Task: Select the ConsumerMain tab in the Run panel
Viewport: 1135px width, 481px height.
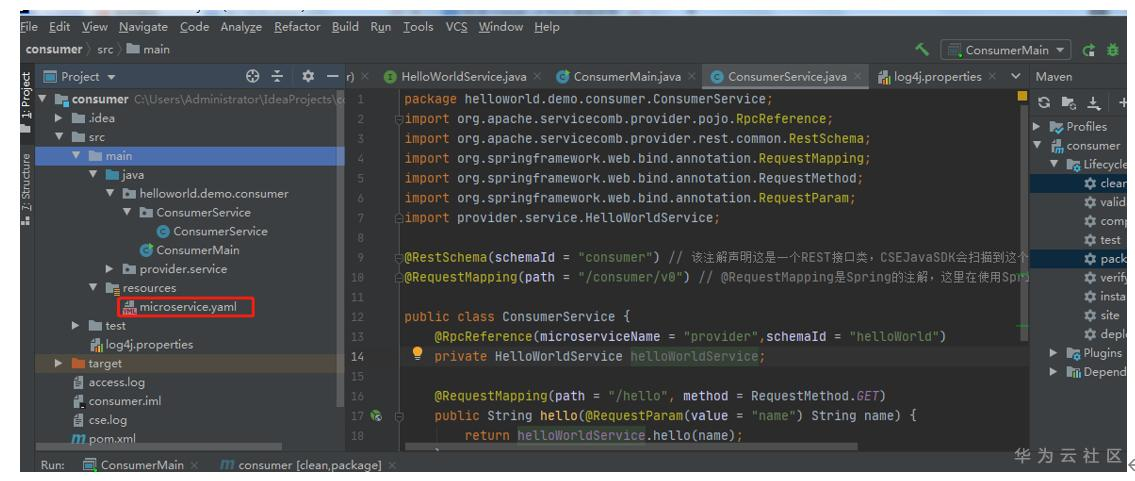Action: (142, 465)
